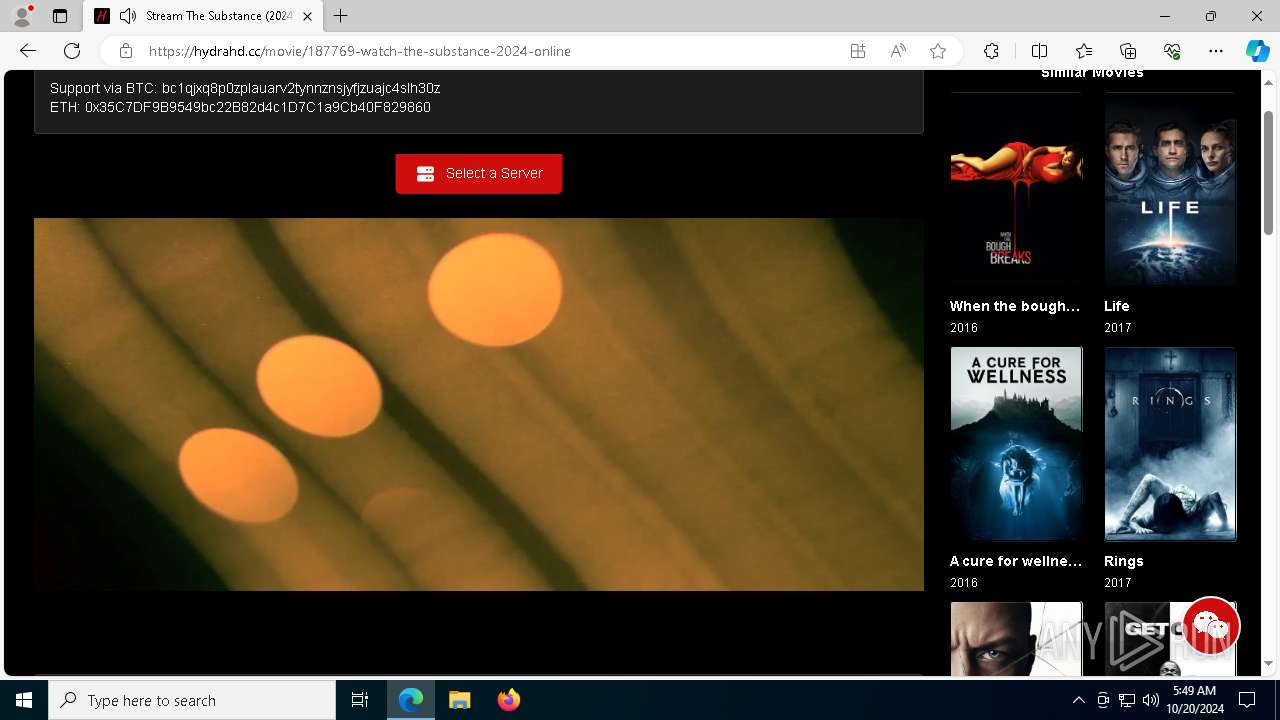The width and height of the screenshot is (1280, 720).
Task: Open File Explorer from the taskbar
Action: (460, 700)
